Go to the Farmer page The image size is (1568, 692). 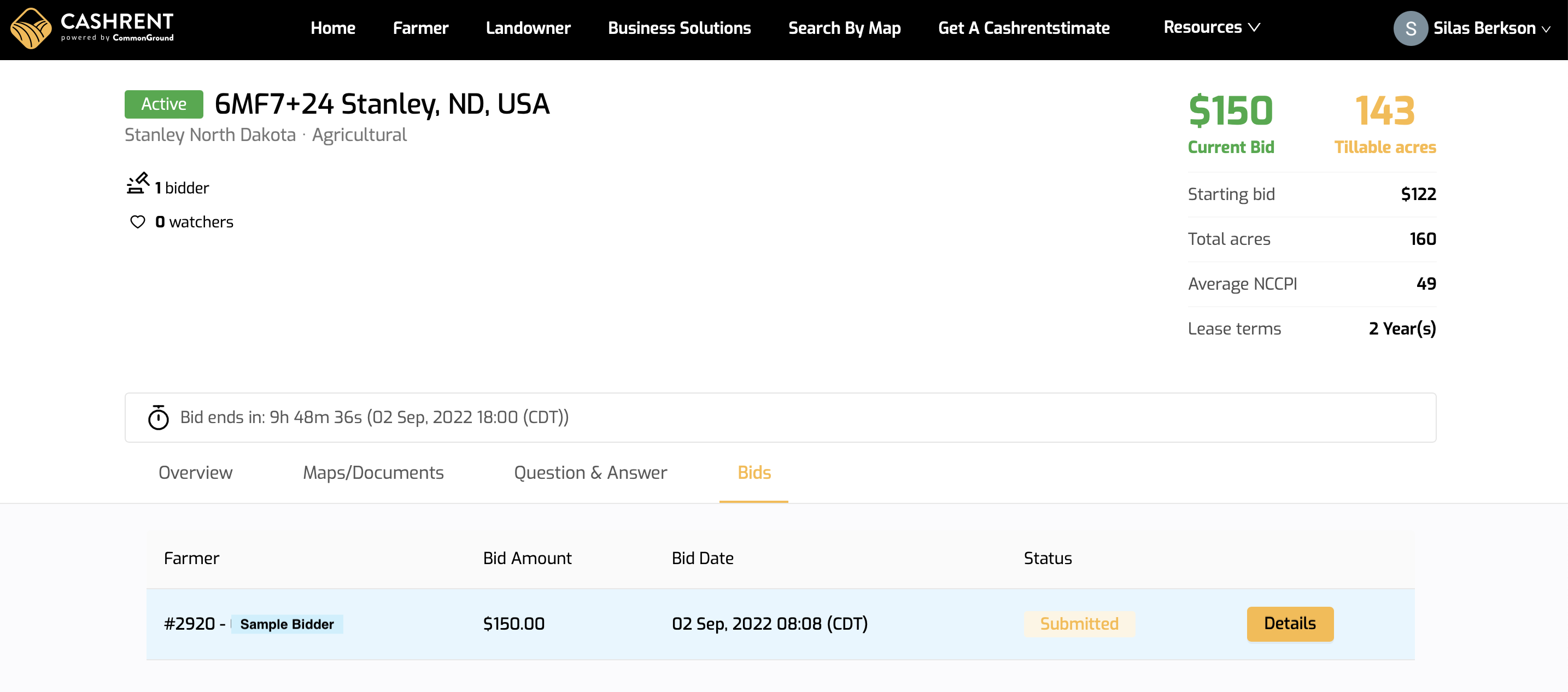pos(420,28)
